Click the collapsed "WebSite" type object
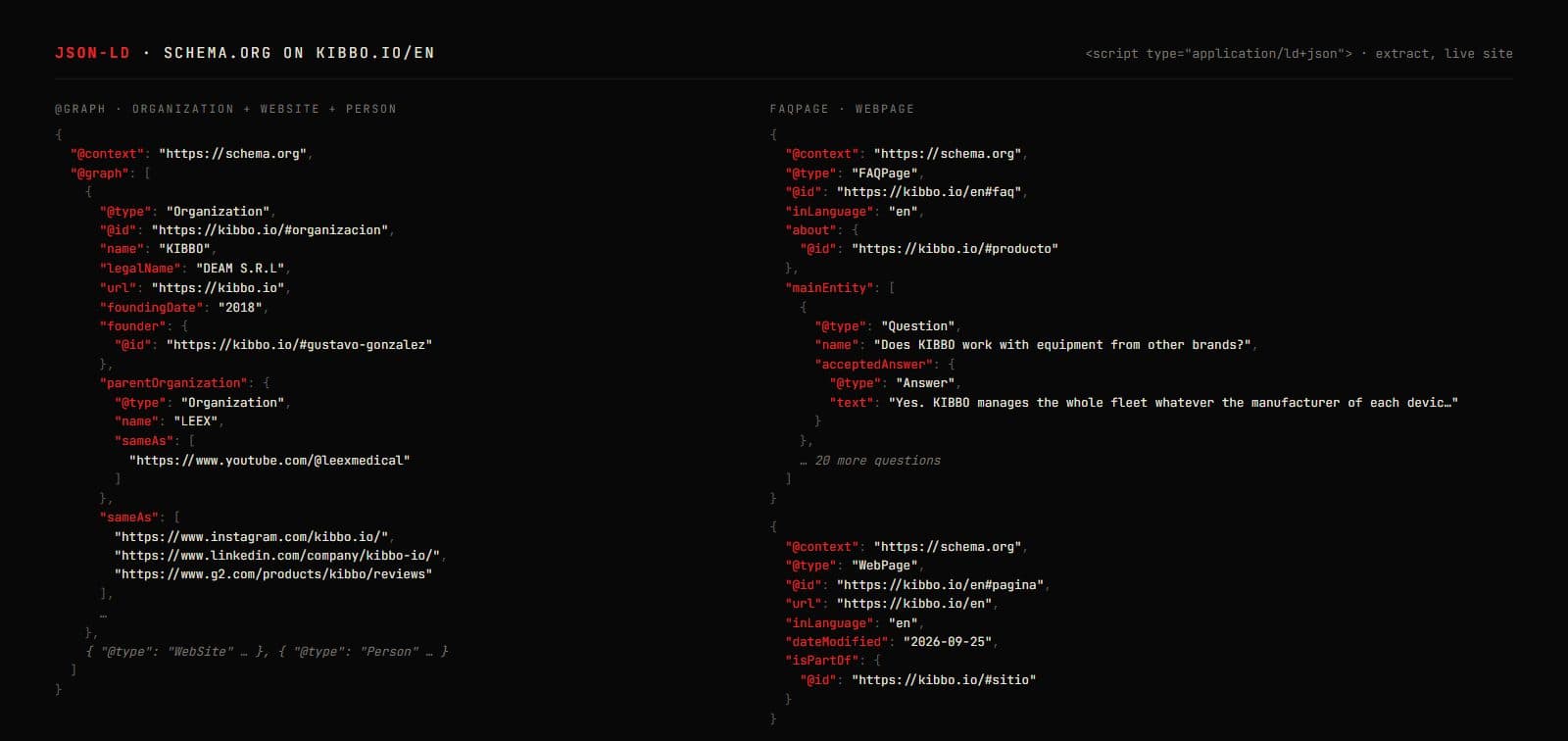1568x741 pixels. point(174,652)
